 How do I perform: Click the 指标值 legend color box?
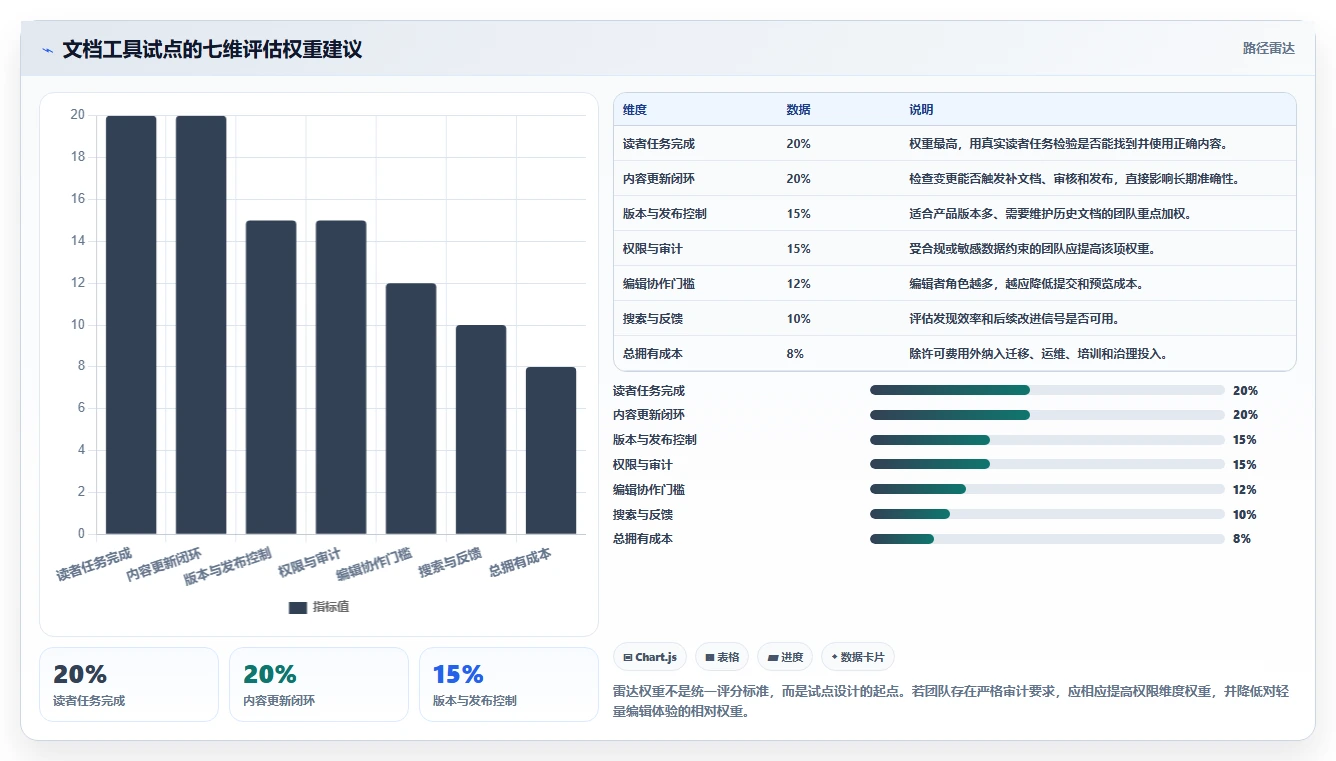click(x=297, y=607)
